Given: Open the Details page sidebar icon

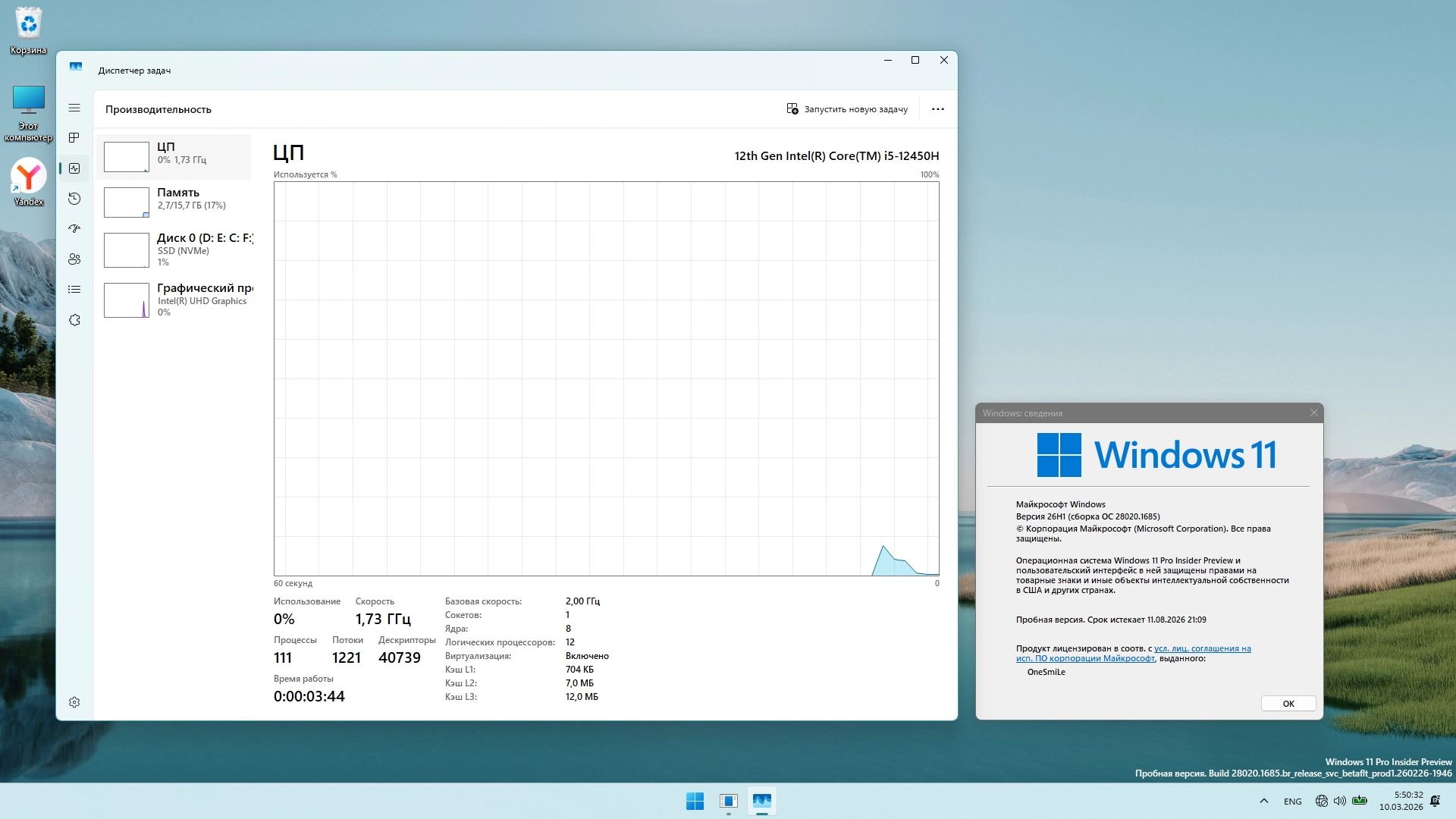Looking at the screenshot, I should (74, 290).
